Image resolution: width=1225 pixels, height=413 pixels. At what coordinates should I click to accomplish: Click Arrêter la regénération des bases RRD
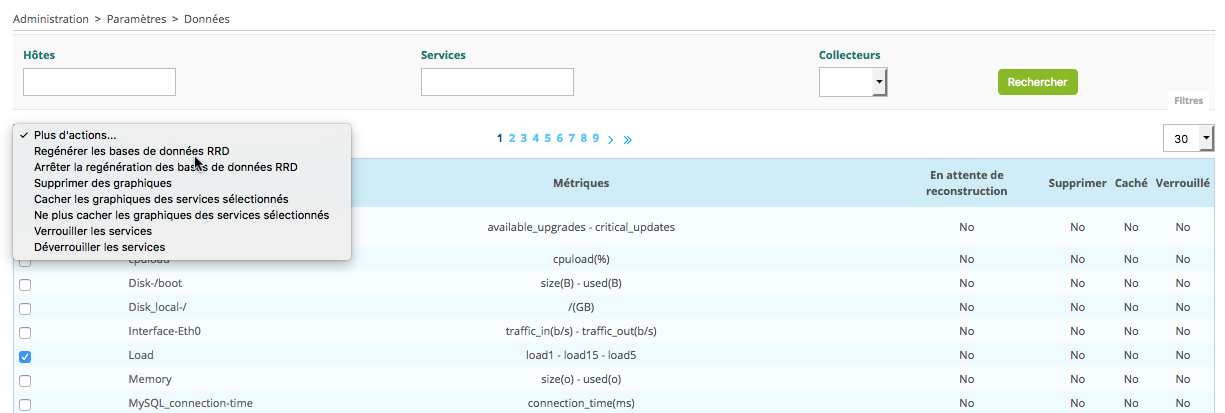(166, 167)
